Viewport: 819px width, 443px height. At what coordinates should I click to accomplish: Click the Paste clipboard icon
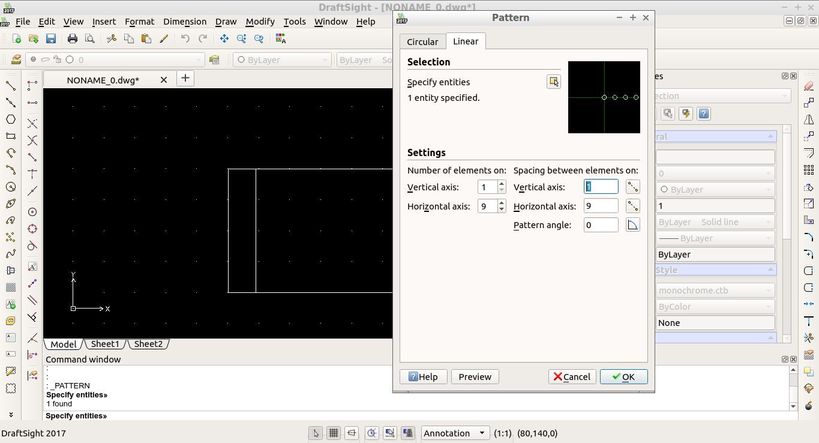pos(146,39)
